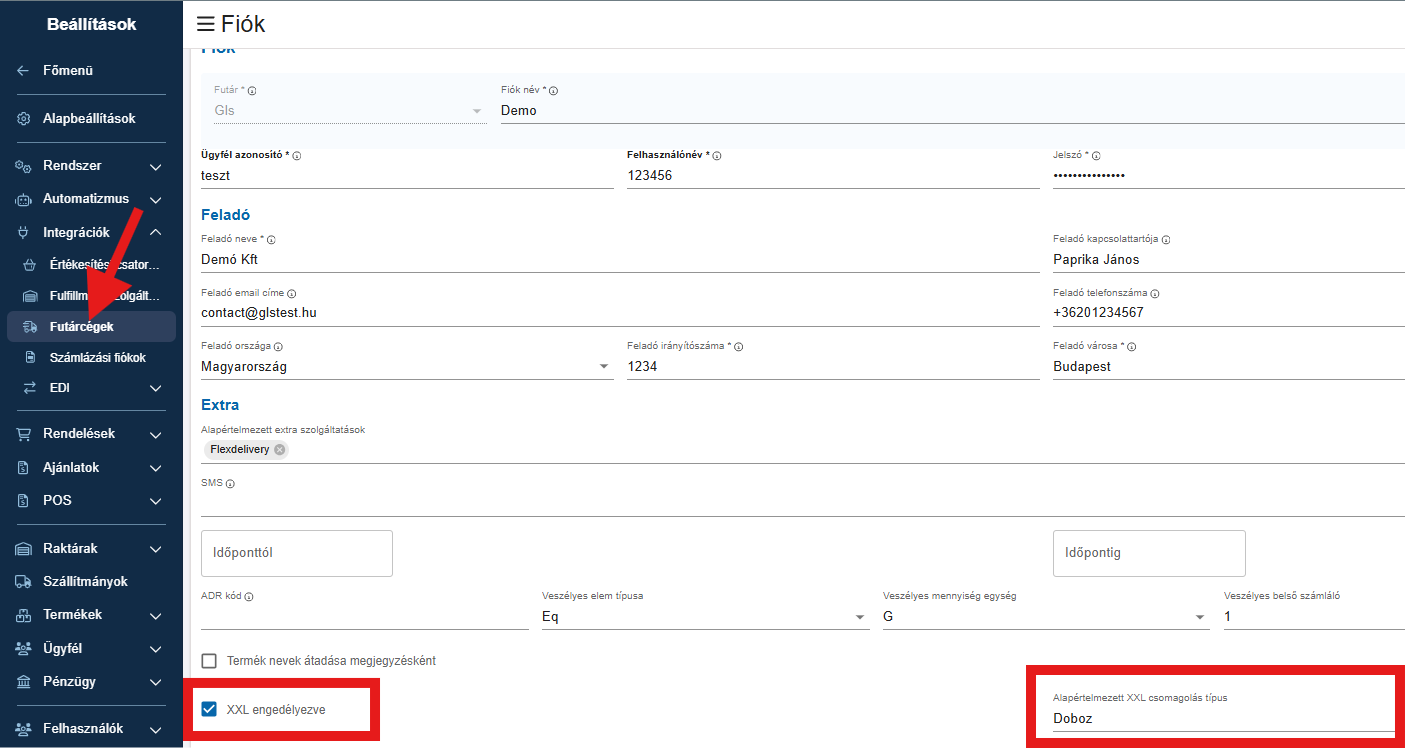The height and width of the screenshot is (749, 1406).
Task: Expand the EDI submenu chevron
Action: click(156, 388)
